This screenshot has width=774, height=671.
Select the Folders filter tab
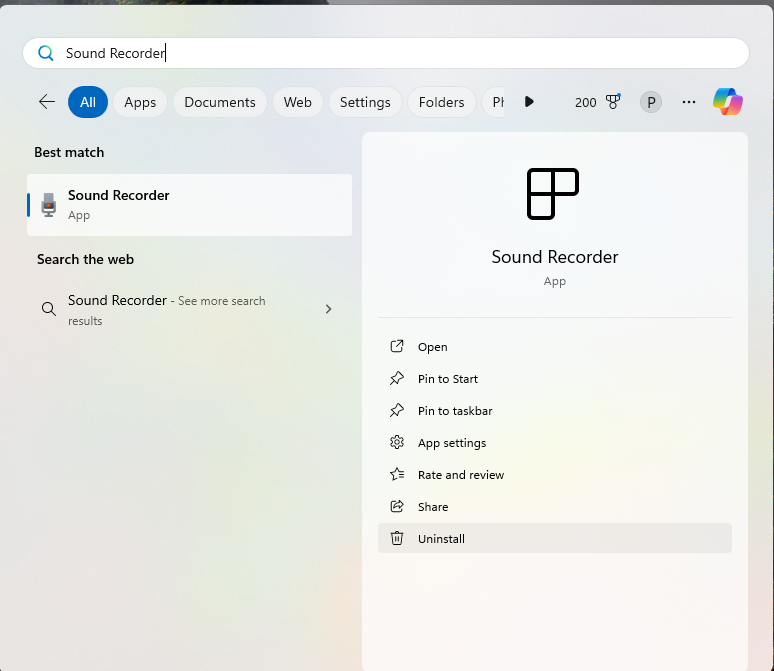(441, 102)
